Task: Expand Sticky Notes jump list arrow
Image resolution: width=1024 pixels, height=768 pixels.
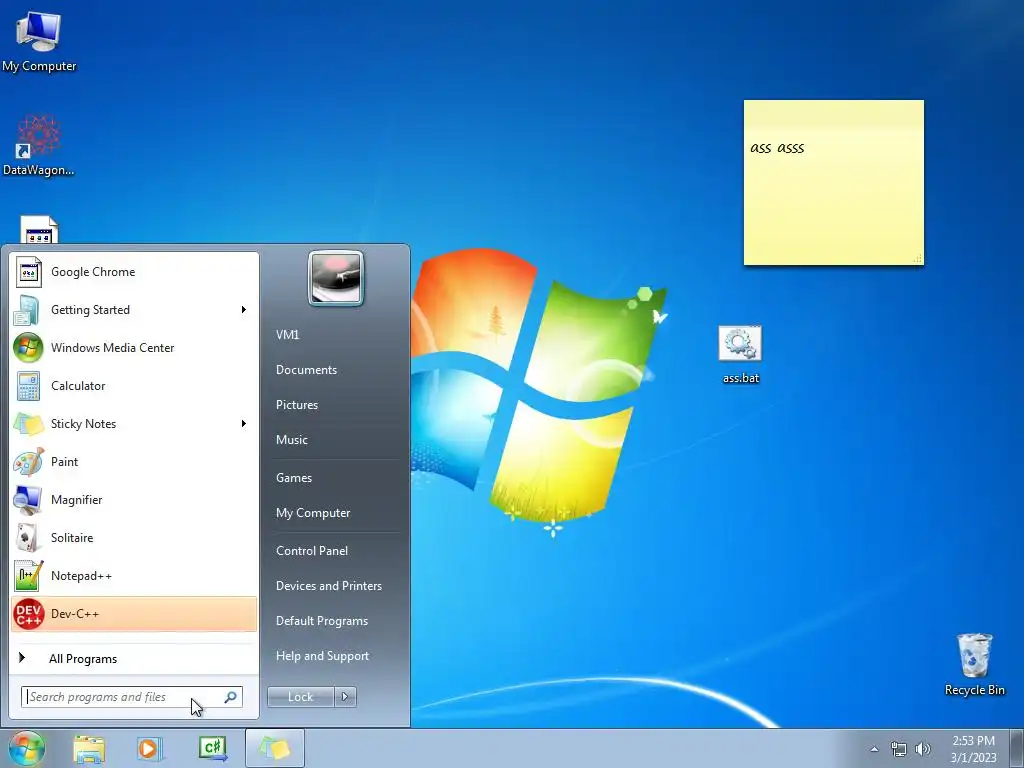Action: 244,424
